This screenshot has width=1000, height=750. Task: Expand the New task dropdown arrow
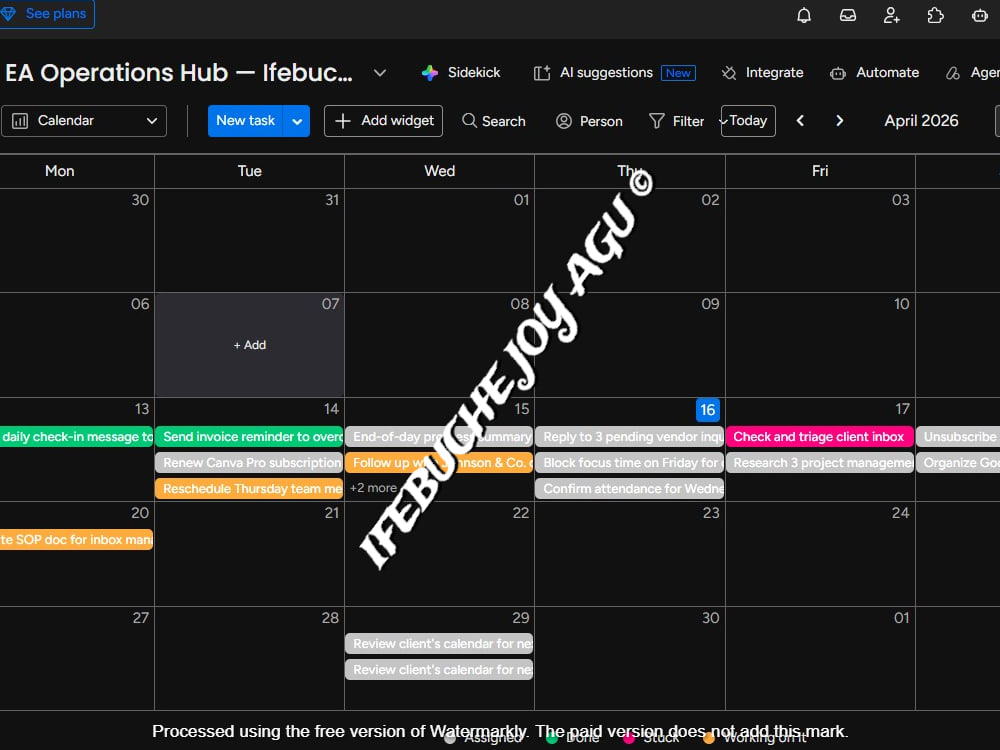point(297,121)
